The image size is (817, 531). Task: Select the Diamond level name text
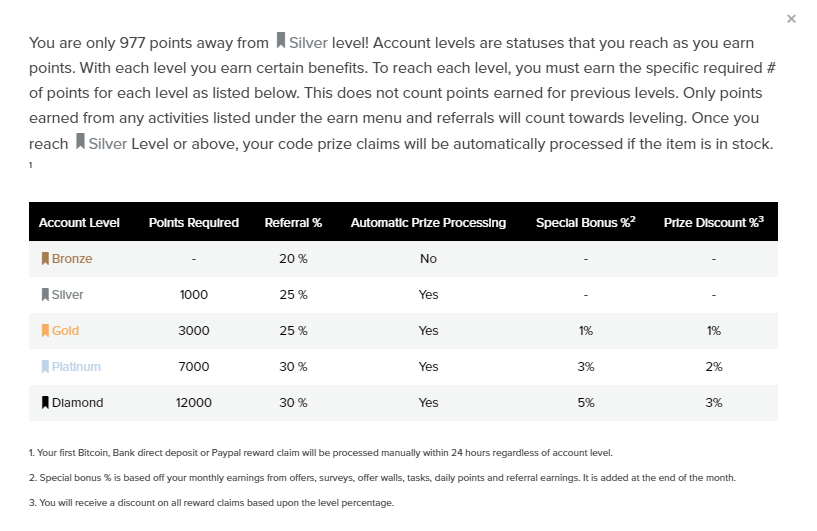coord(78,403)
